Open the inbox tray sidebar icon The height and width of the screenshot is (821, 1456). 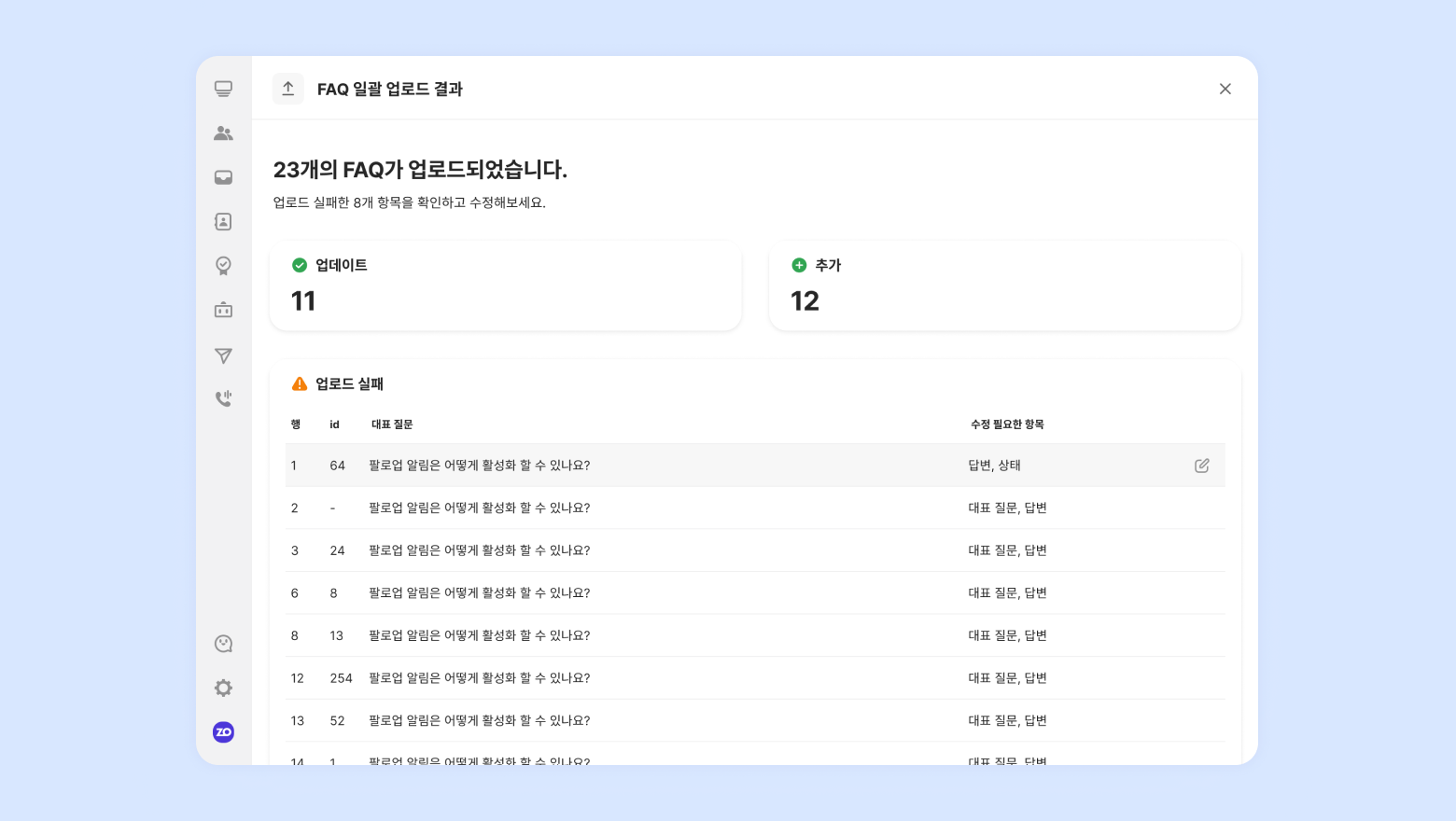coord(223,177)
